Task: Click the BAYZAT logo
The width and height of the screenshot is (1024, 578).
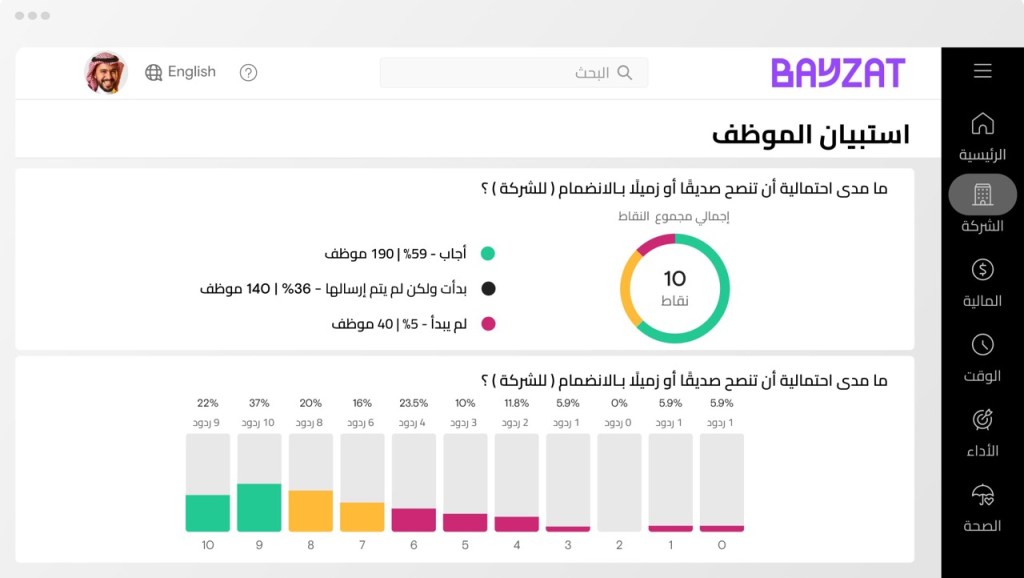Action: pyautogui.click(x=838, y=72)
